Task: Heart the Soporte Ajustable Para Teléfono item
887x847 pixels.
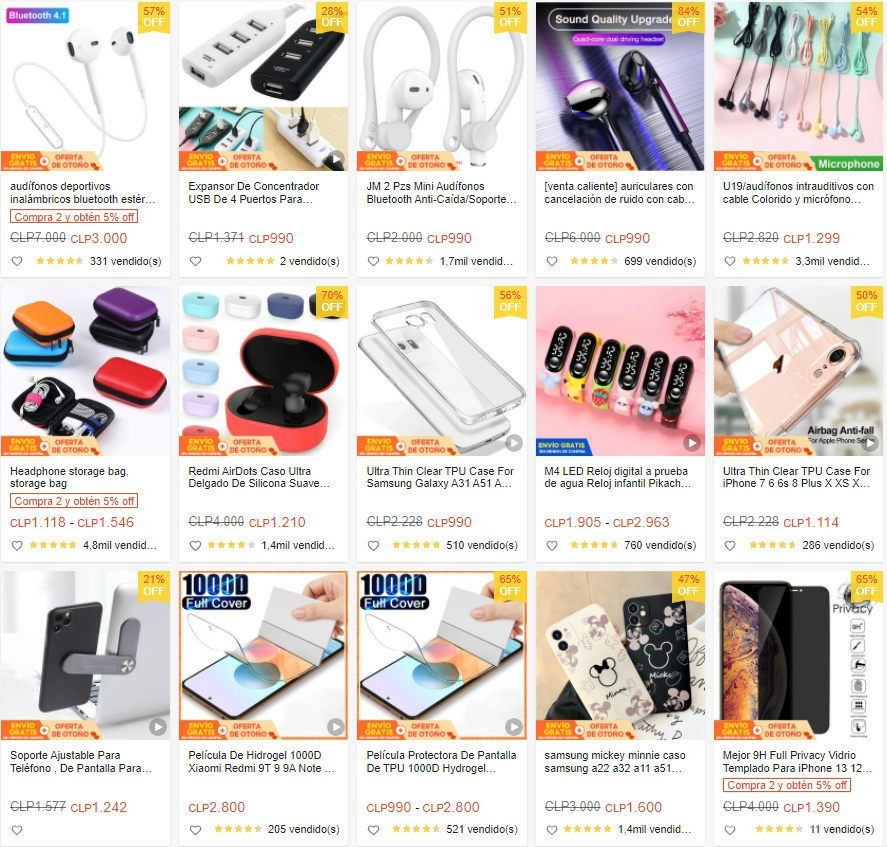Action: pos(17,830)
